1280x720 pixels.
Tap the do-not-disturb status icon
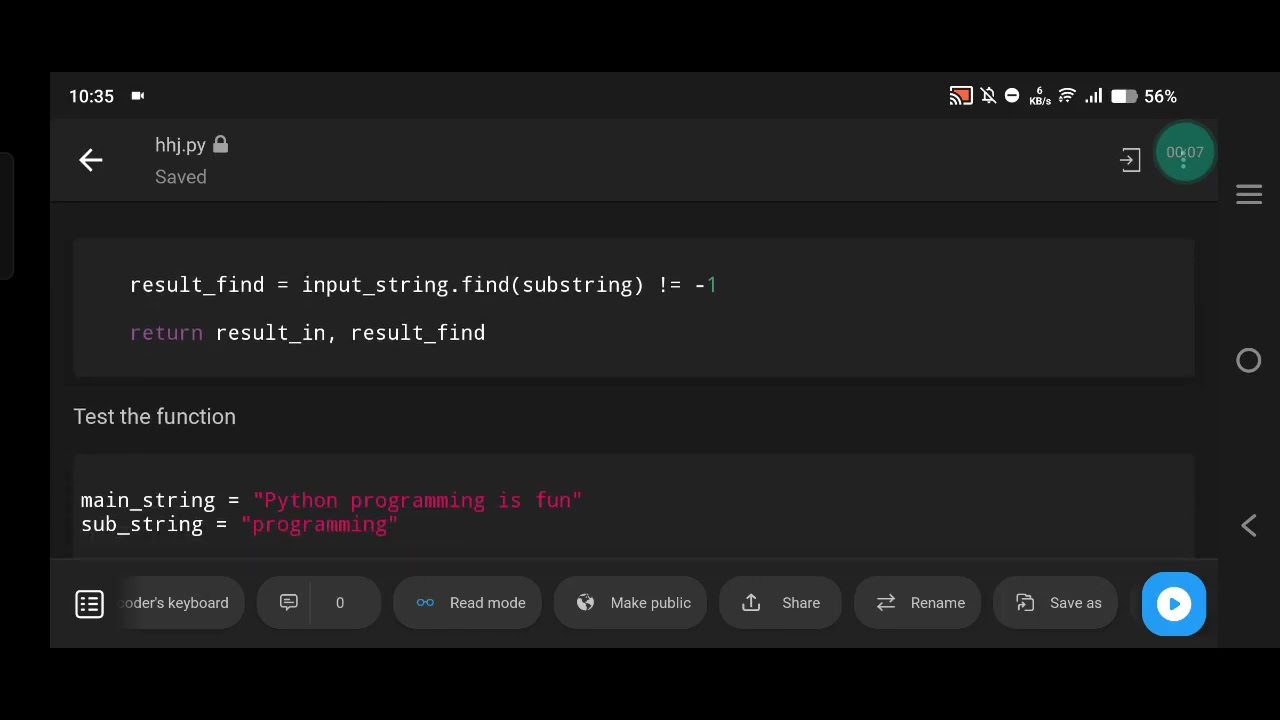[1012, 96]
